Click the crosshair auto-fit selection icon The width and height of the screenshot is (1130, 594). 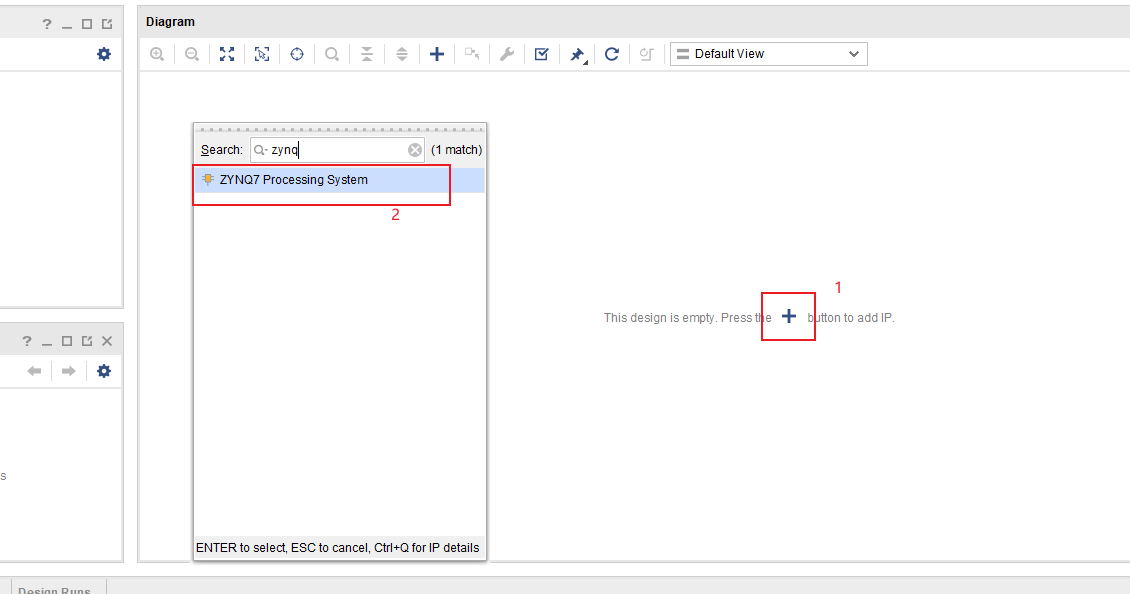point(297,54)
